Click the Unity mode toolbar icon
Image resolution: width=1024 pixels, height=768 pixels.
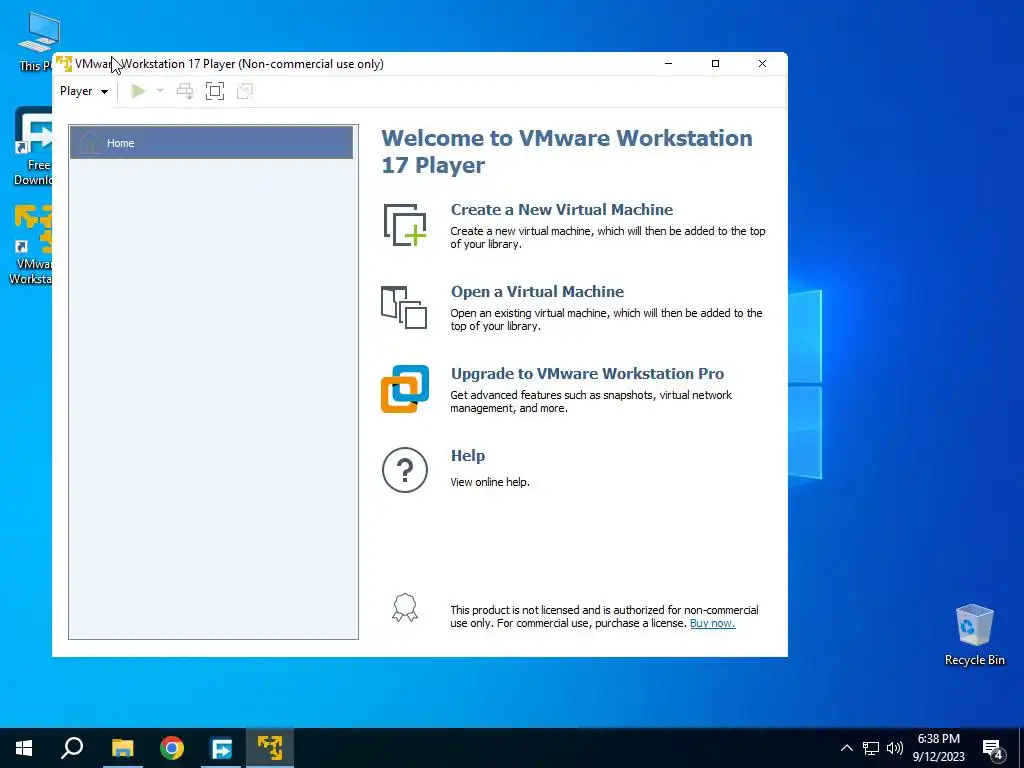[245, 91]
